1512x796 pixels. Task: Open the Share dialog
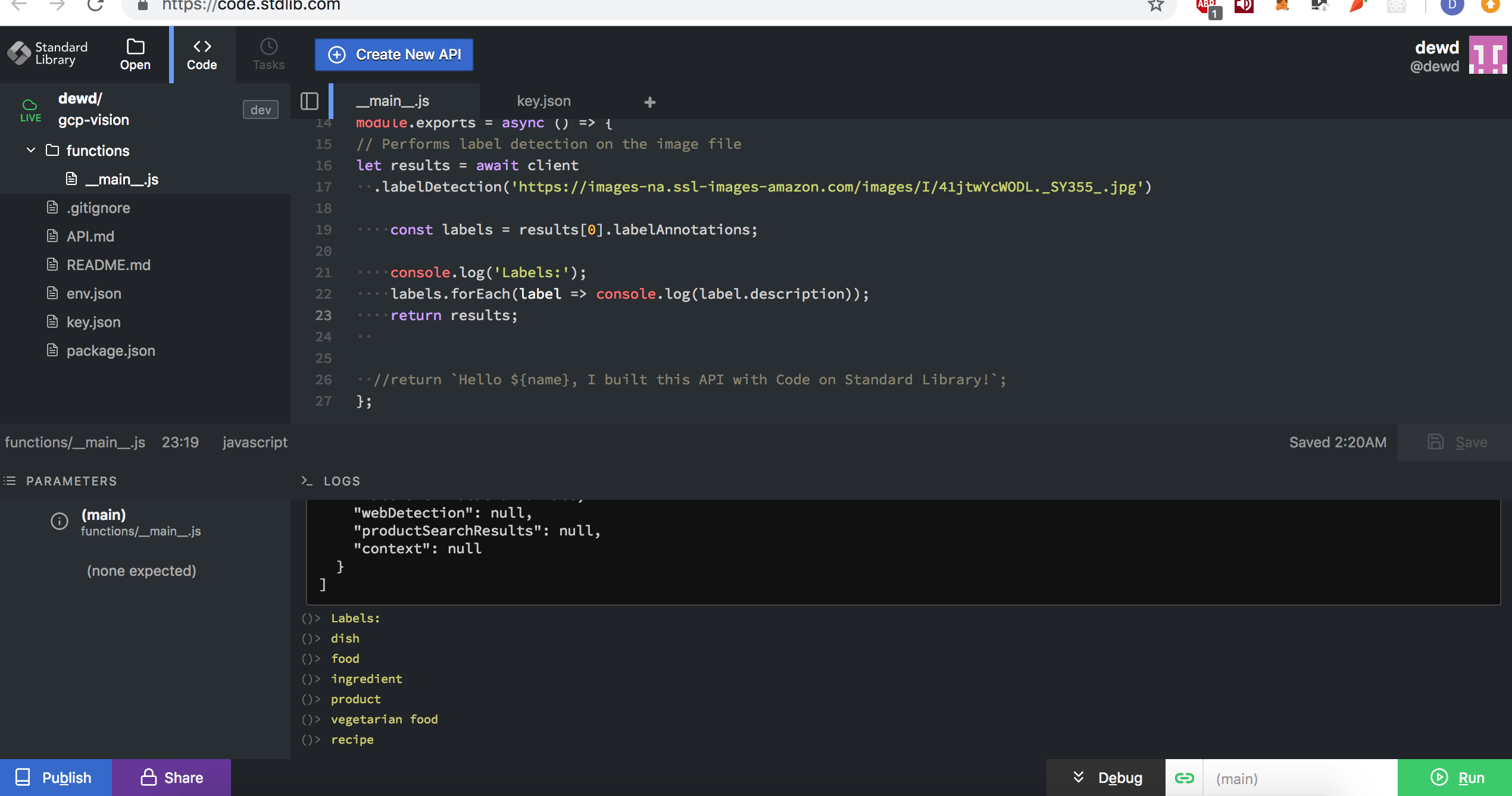[x=171, y=778]
